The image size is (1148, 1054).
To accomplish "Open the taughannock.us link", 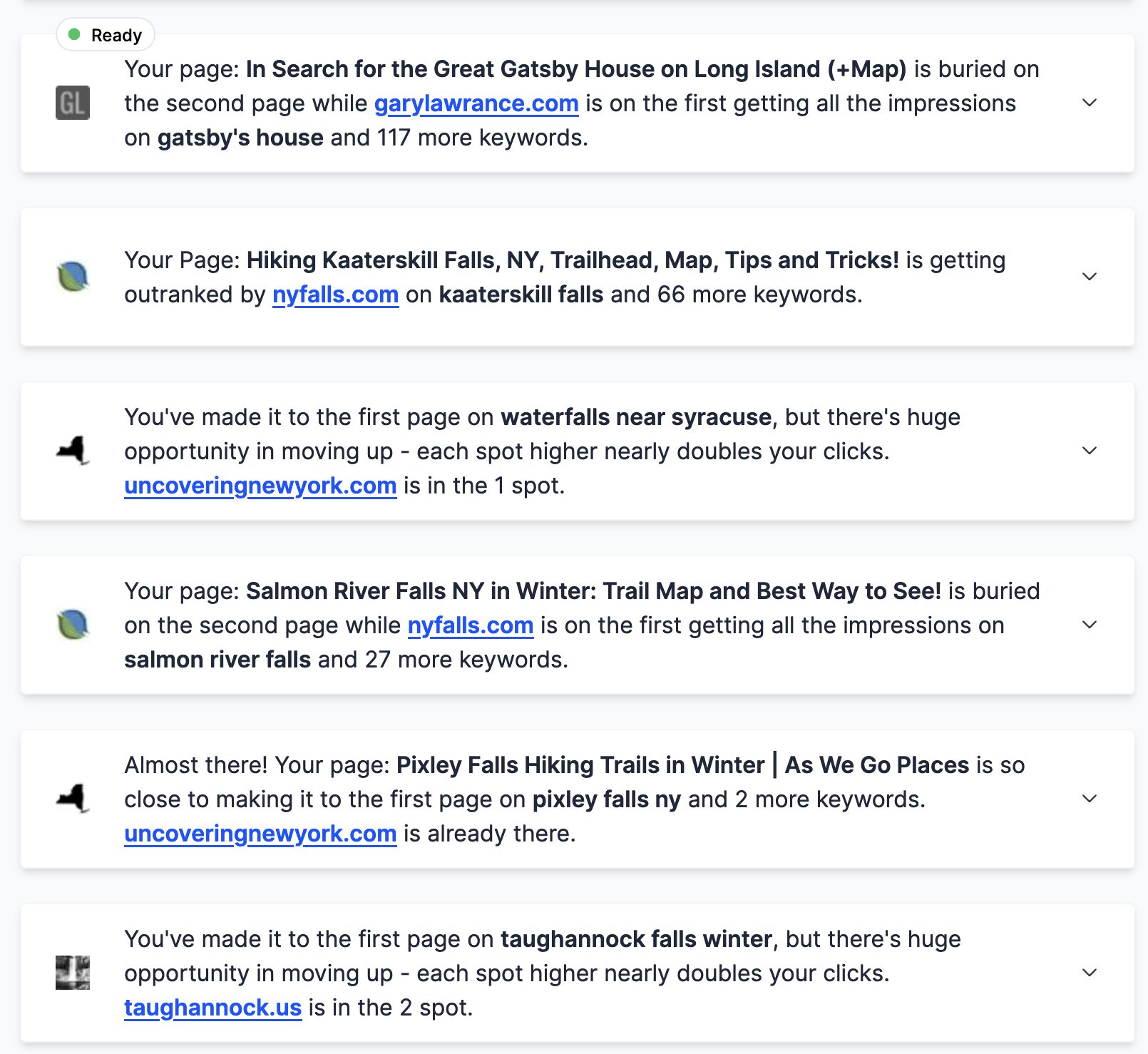I will [x=213, y=1008].
